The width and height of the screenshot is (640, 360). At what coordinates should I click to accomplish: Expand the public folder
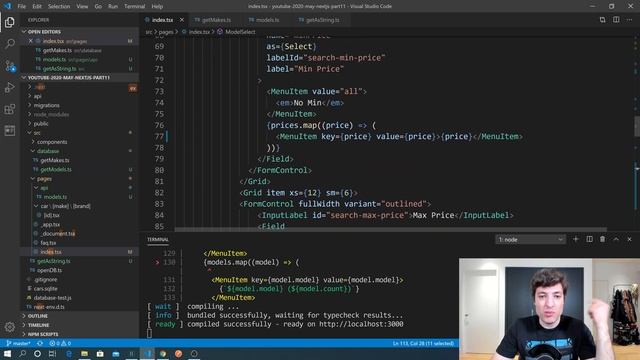41,124
